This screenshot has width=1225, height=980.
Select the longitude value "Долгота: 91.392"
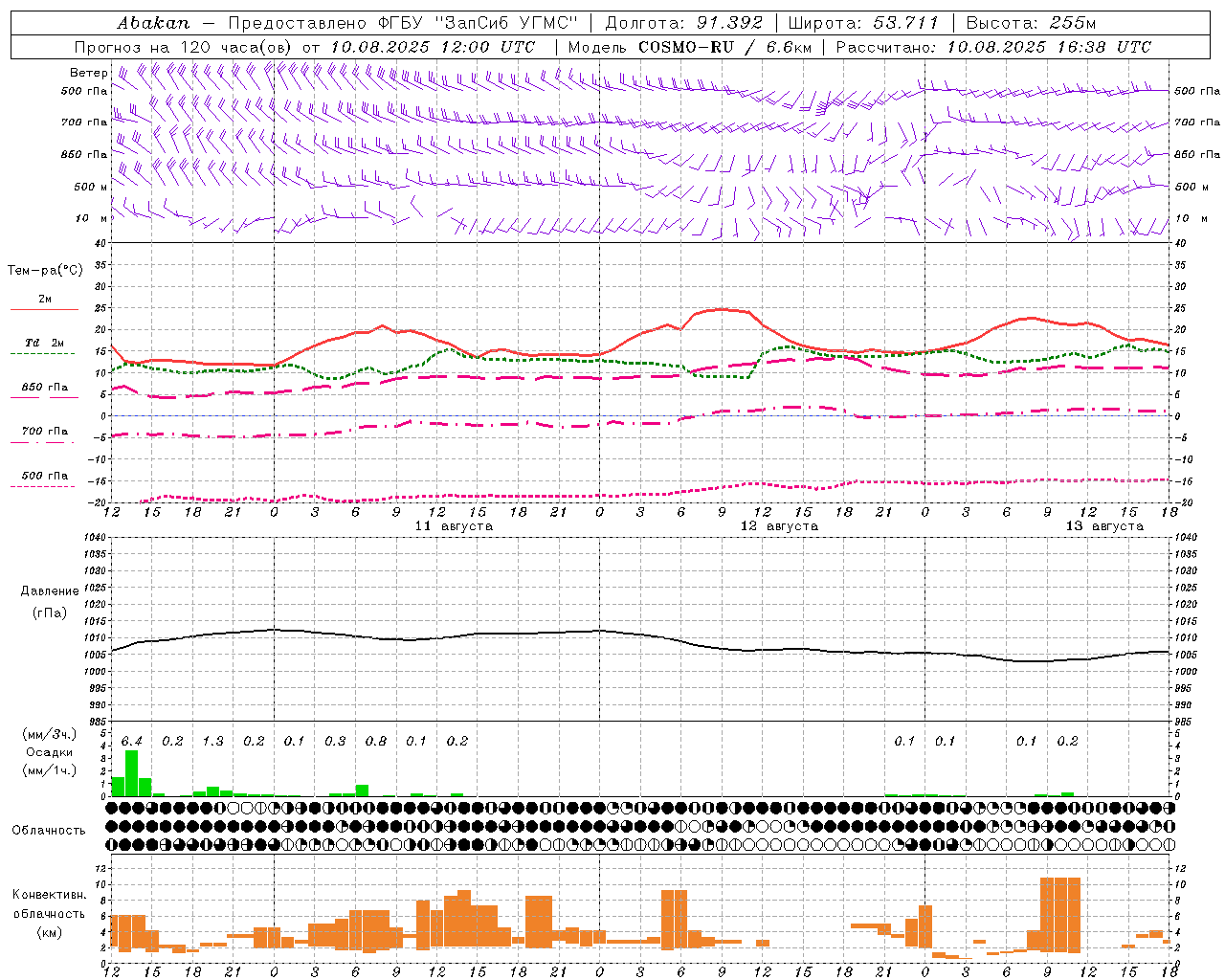pos(684,23)
